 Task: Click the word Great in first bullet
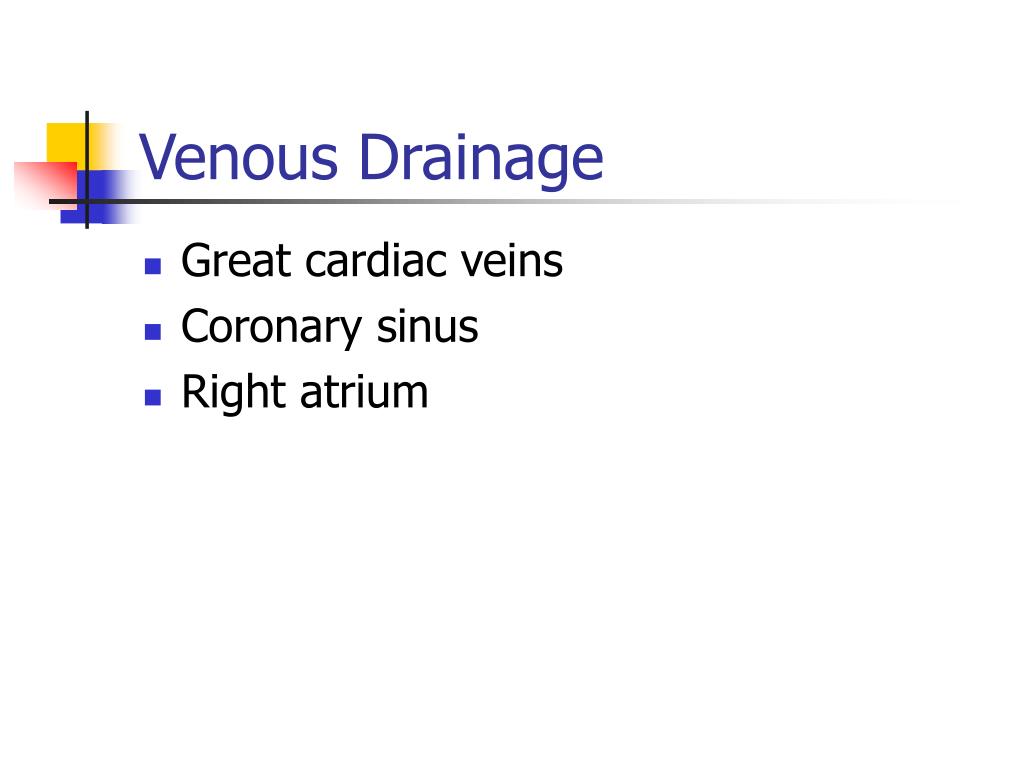click(x=236, y=260)
